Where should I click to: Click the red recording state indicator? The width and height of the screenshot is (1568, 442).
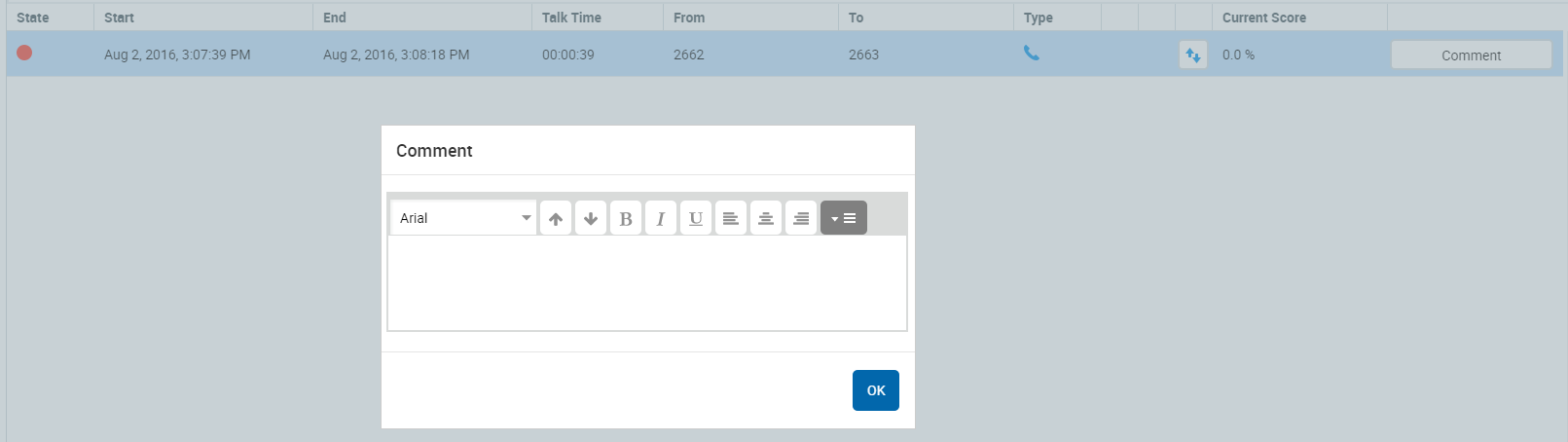tap(24, 53)
